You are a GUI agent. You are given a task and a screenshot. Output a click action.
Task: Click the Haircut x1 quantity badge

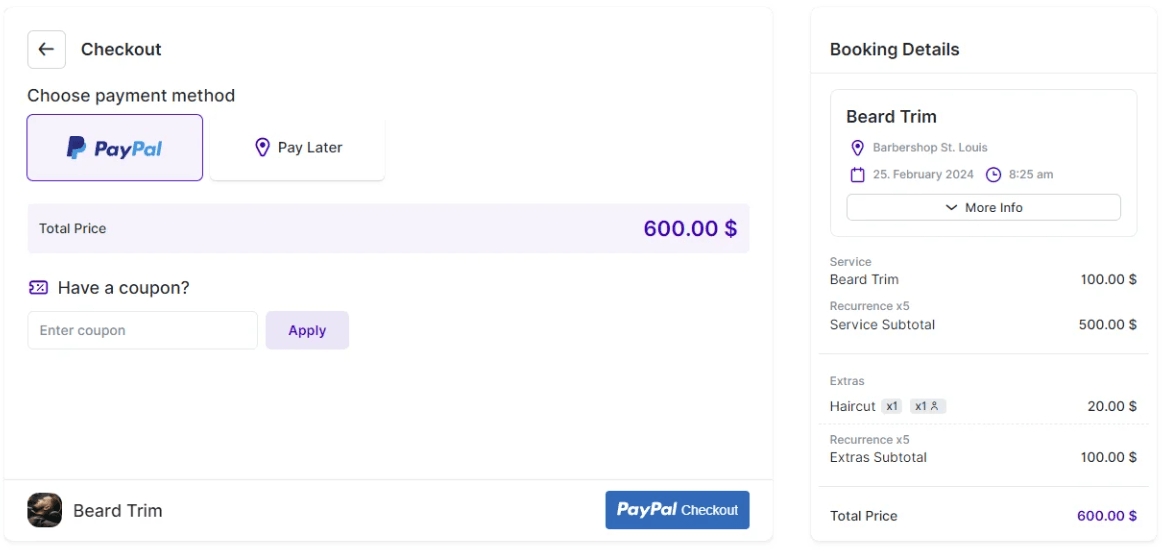tap(892, 407)
